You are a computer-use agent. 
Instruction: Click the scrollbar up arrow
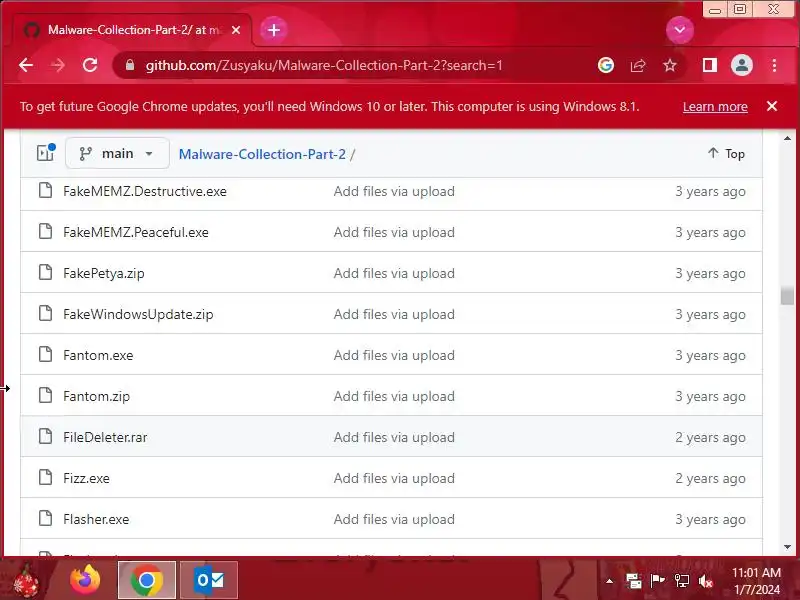pyautogui.click(x=787, y=138)
